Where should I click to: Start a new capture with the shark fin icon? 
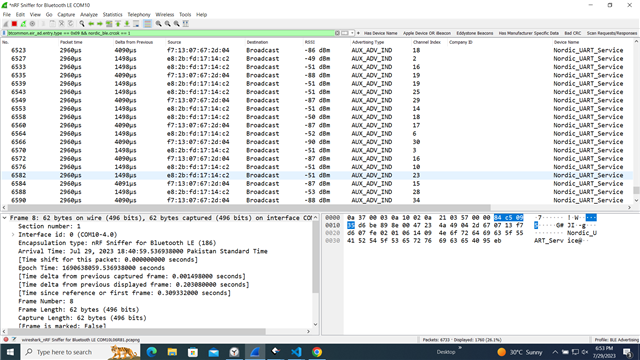tap(5, 24)
